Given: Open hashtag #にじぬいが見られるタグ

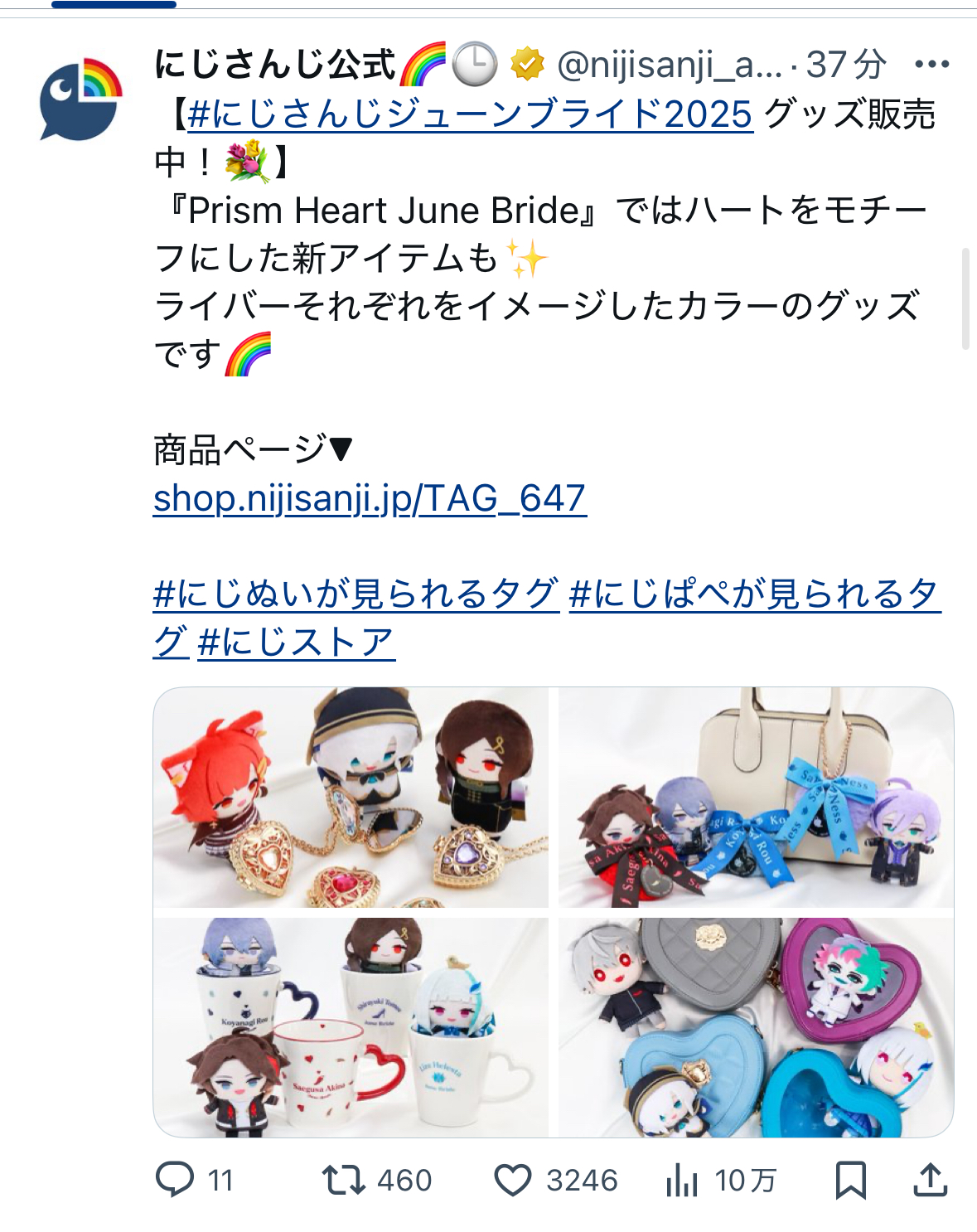Looking at the screenshot, I should point(356,594).
